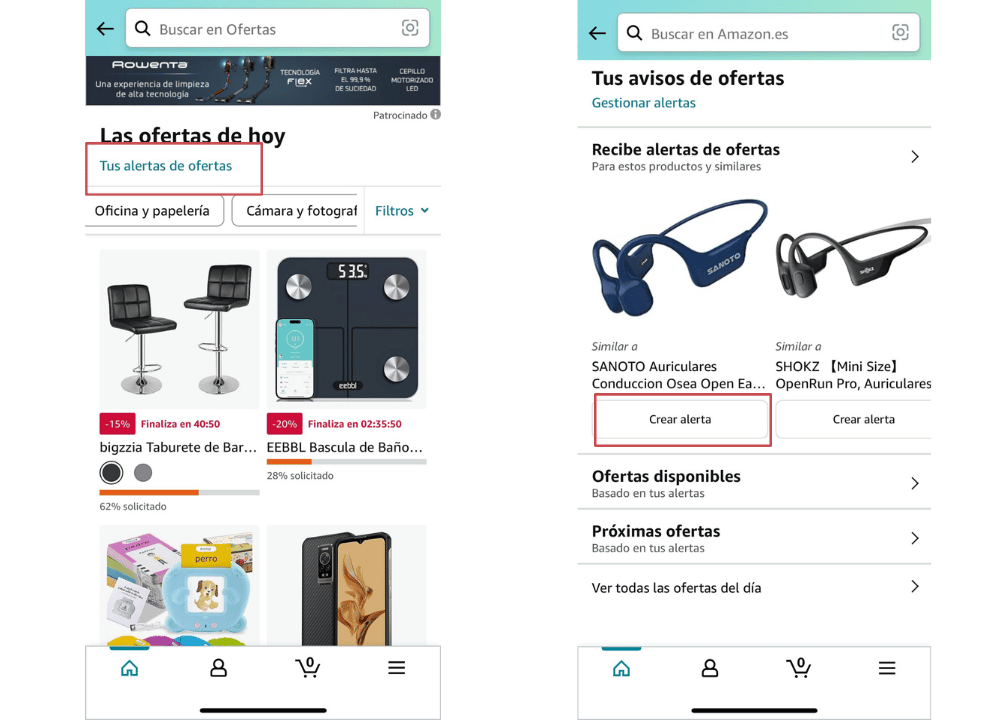Tap the back arrow beside Buscar en Ofertas
990x720 pixels.
coord(105,29)
